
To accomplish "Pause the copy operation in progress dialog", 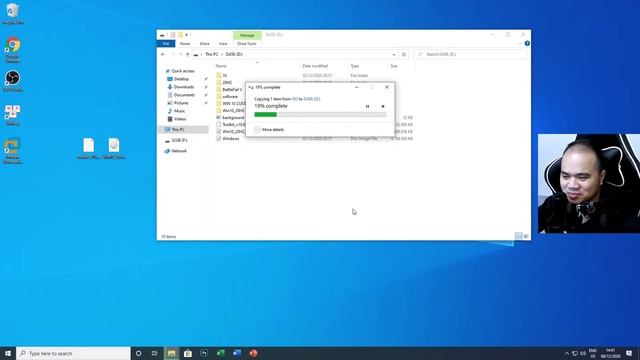I will [367, 107].
